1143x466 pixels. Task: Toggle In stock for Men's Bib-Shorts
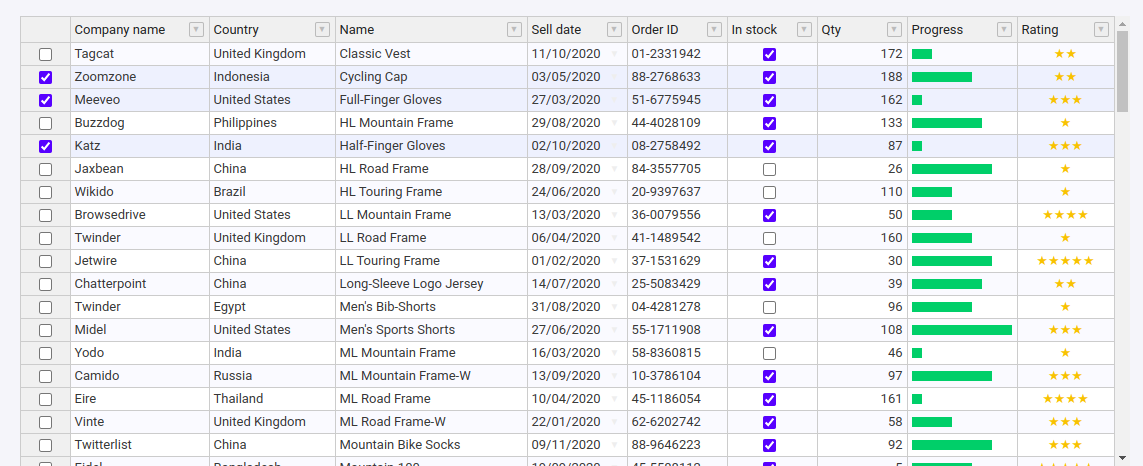coord(769,307)
